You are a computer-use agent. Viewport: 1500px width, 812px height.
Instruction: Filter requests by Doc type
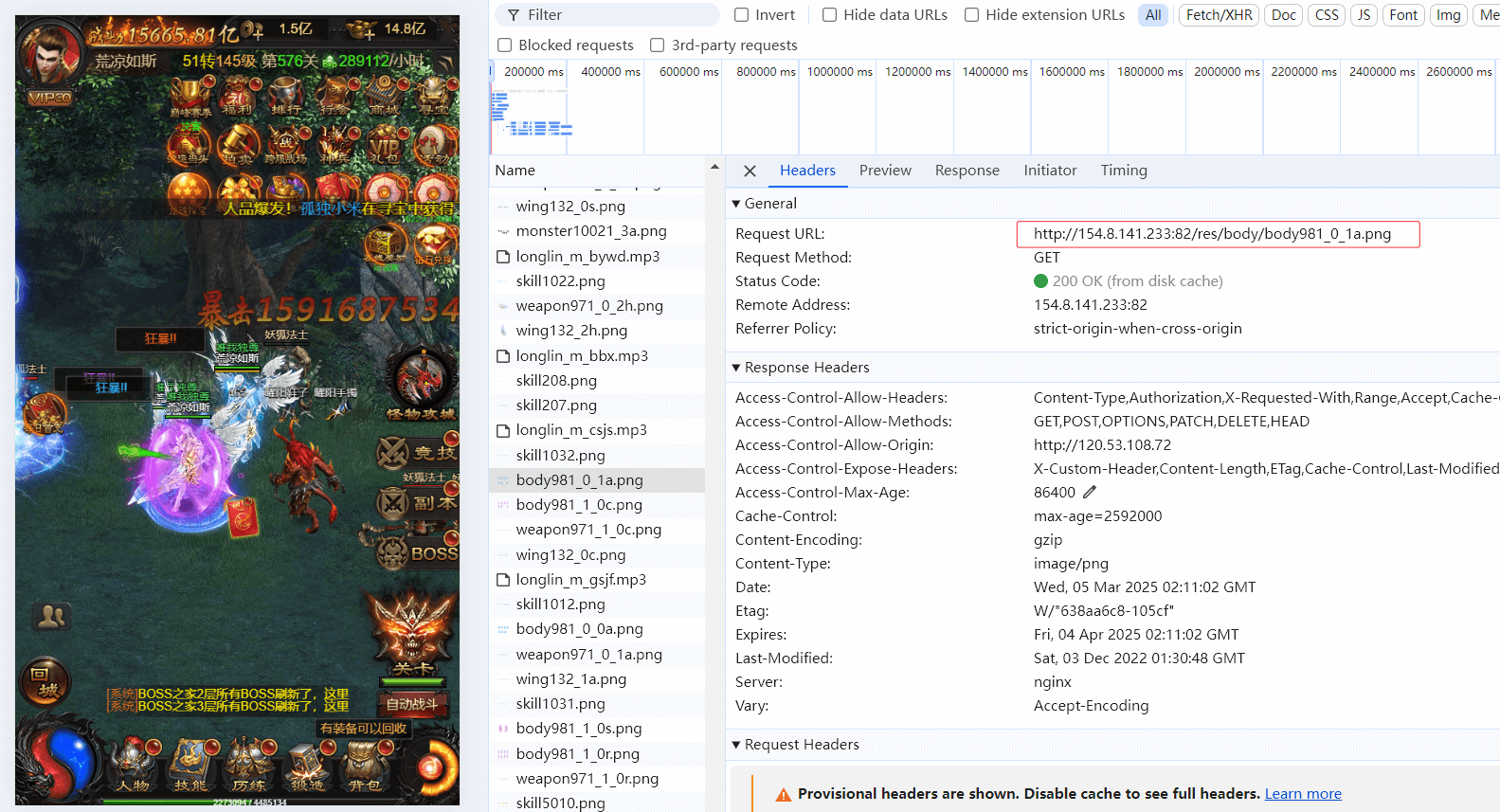(x=1284, y=15)
